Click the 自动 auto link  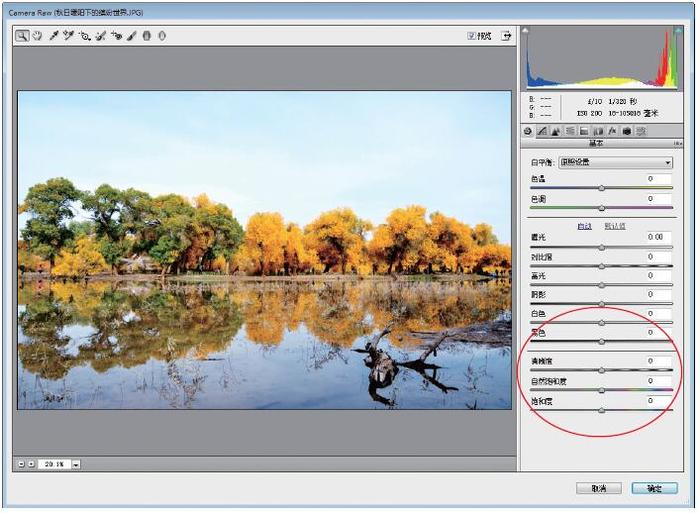pos(584,226)
